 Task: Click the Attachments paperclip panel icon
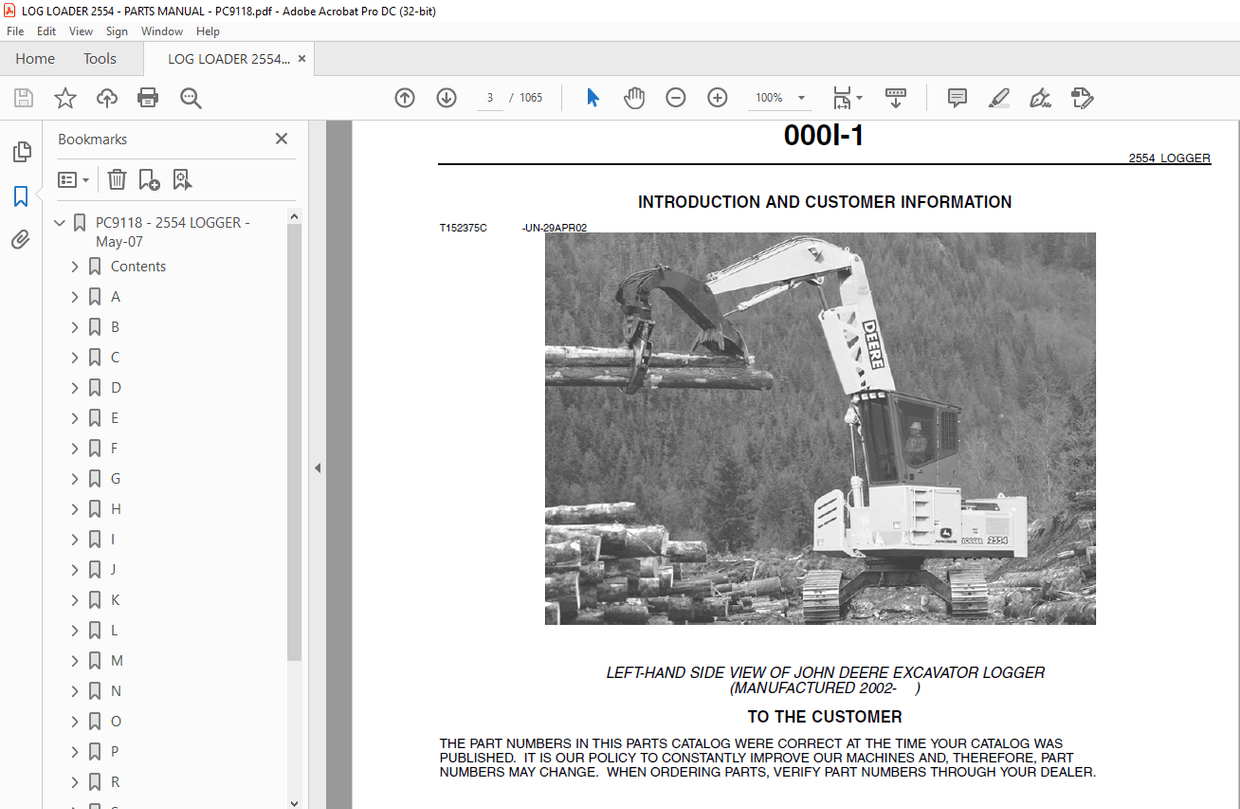21,238
